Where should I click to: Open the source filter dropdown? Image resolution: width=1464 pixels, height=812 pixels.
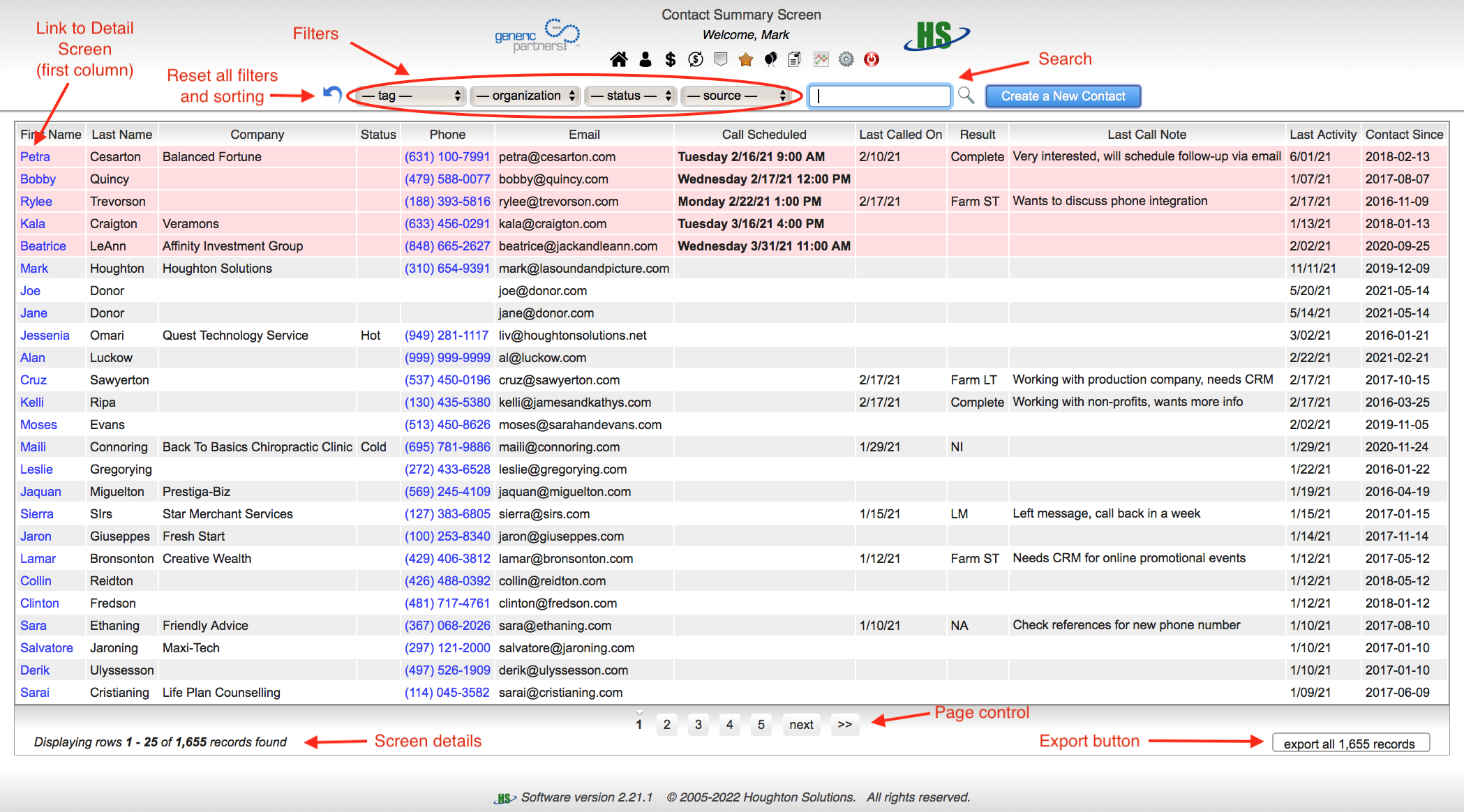[736, 96]
